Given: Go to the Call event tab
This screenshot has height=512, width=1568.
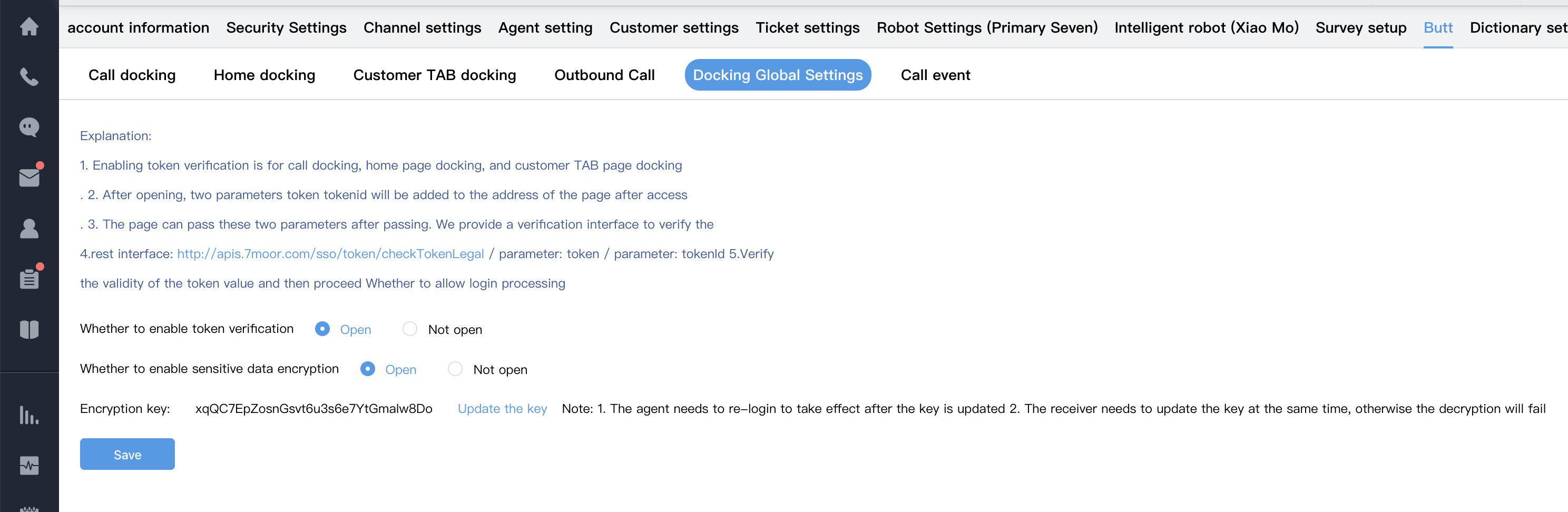Looking at the screenshot, I should click(x=935, y=75).
